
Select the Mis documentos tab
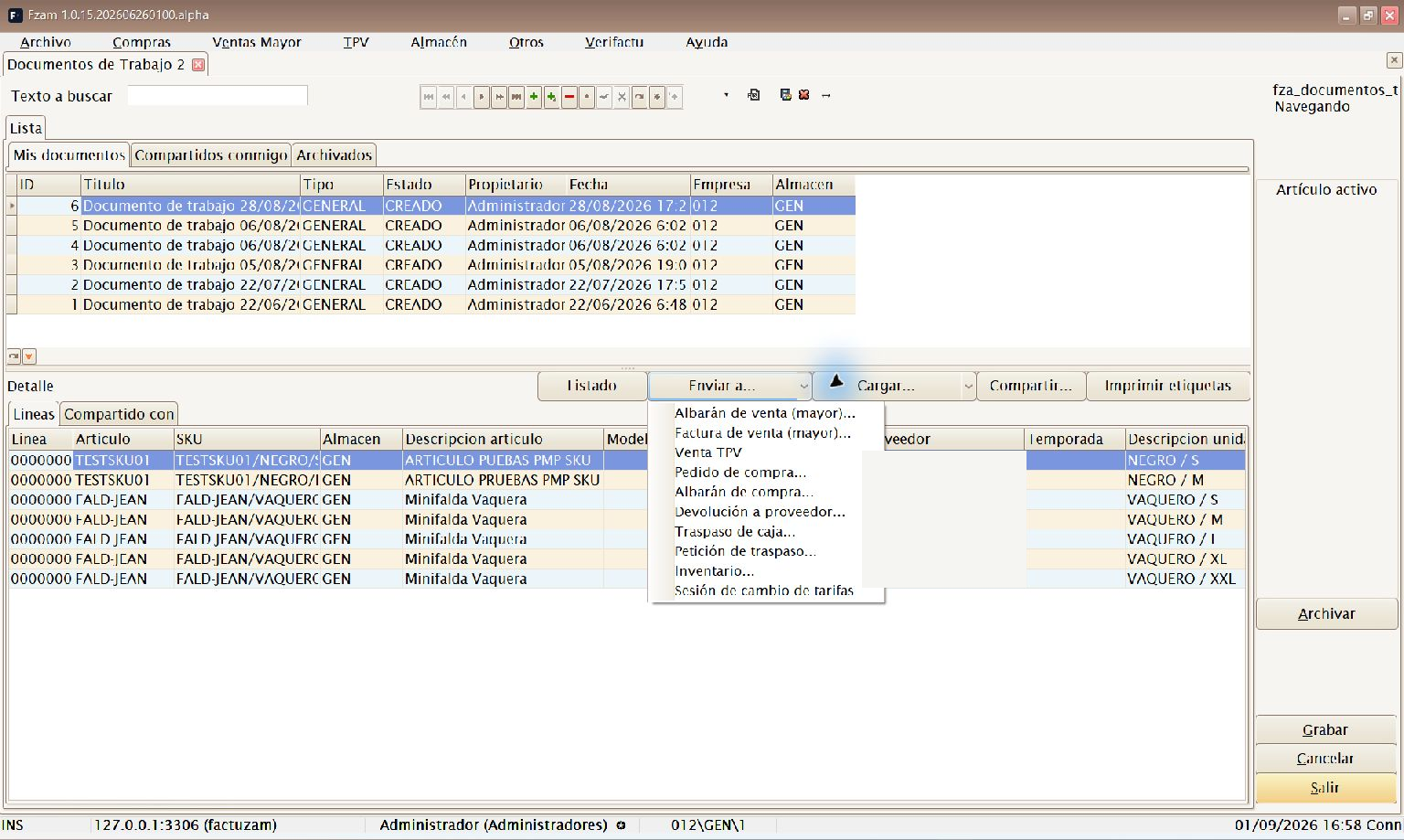[69, 154]
